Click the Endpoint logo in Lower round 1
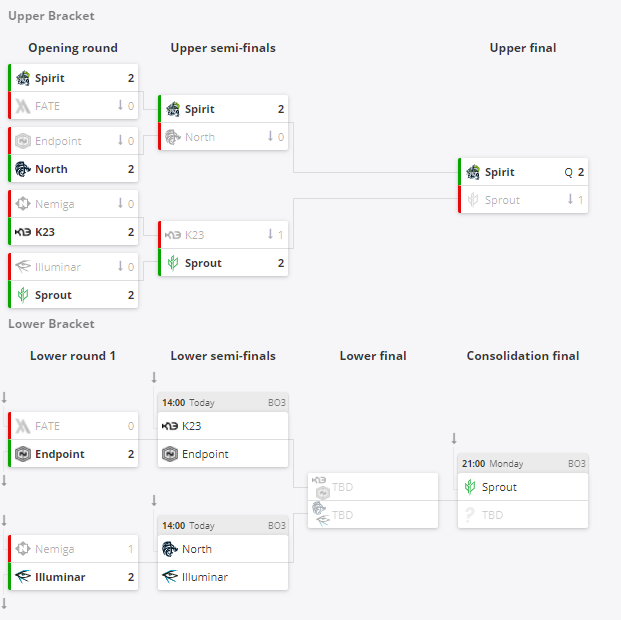Screen dimensions: 621x620 point(22,454)
